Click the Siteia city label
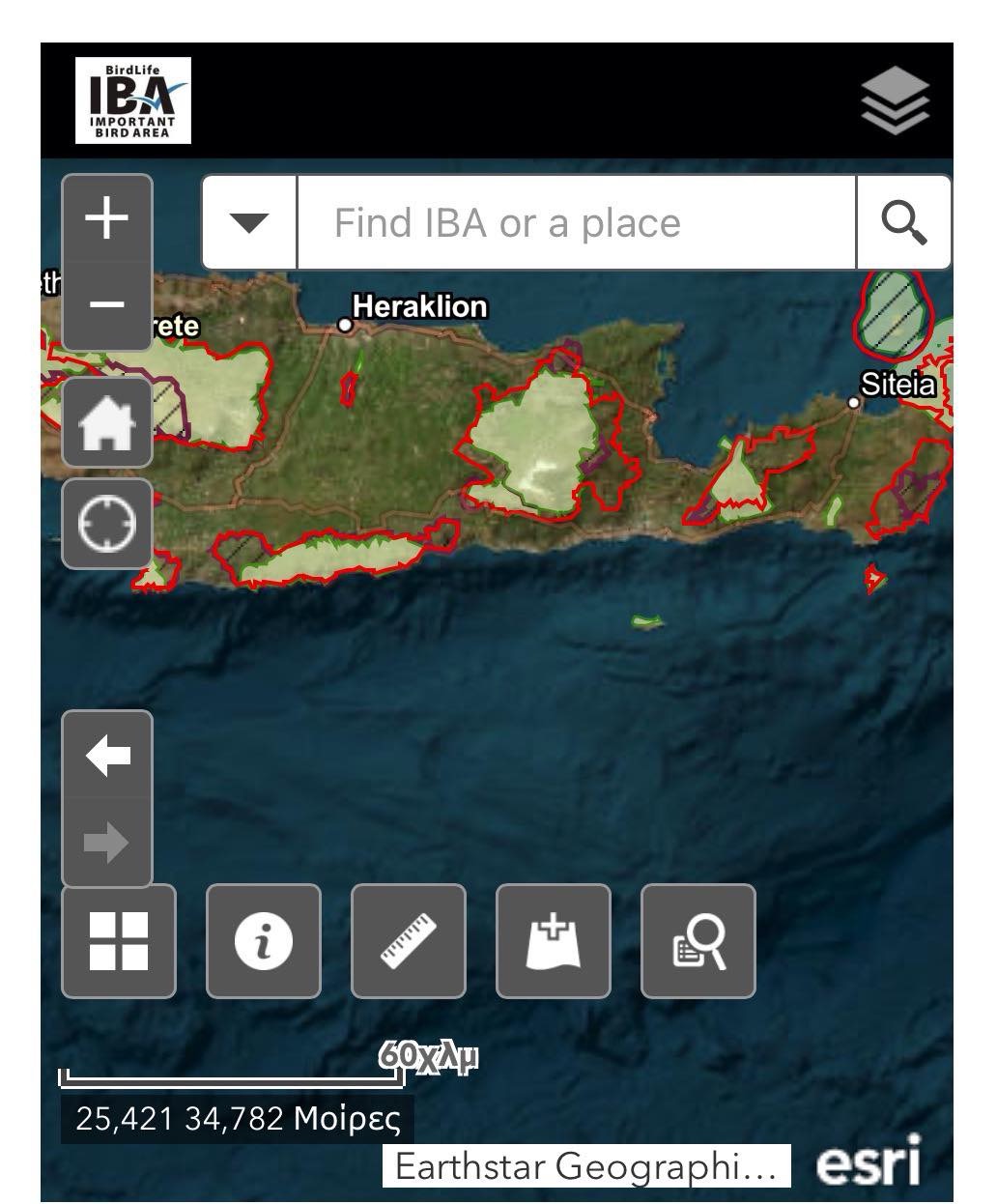Image resolution: width=997 pixels, height=1204 pixels. coord(898,385)
